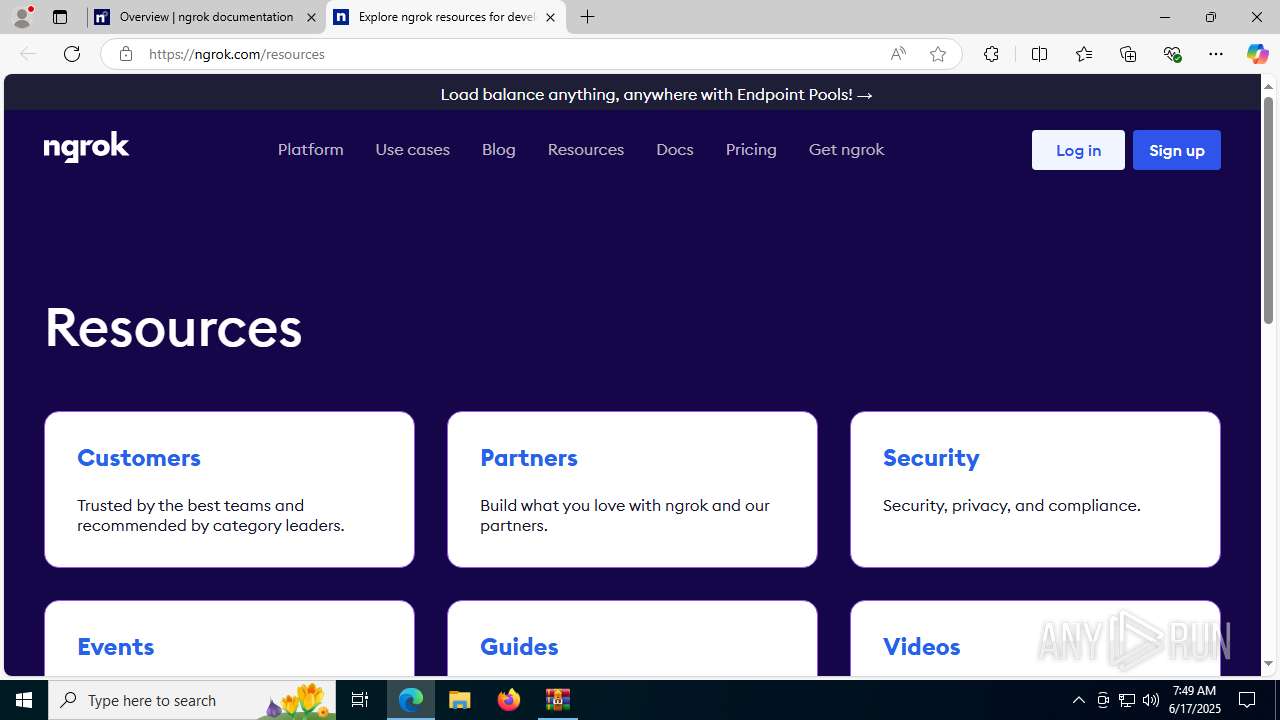Close the ngrok documentation tab
1280x720 pixels.
tap(311, 17)
